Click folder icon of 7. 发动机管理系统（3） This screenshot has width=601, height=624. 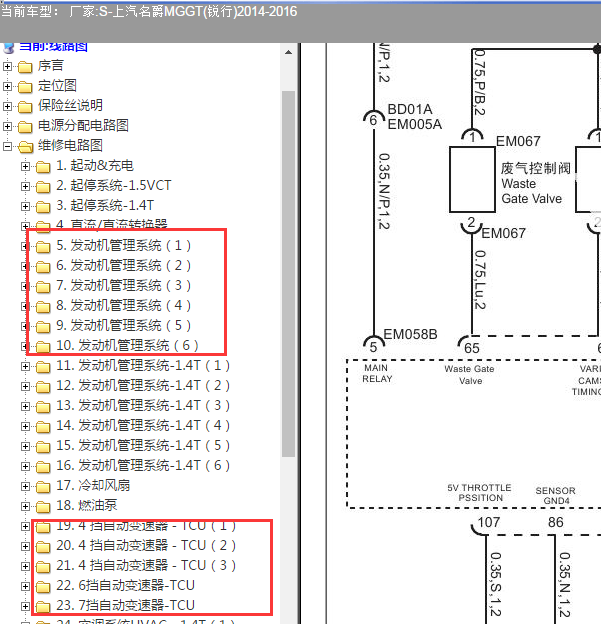tap(43, 287)
